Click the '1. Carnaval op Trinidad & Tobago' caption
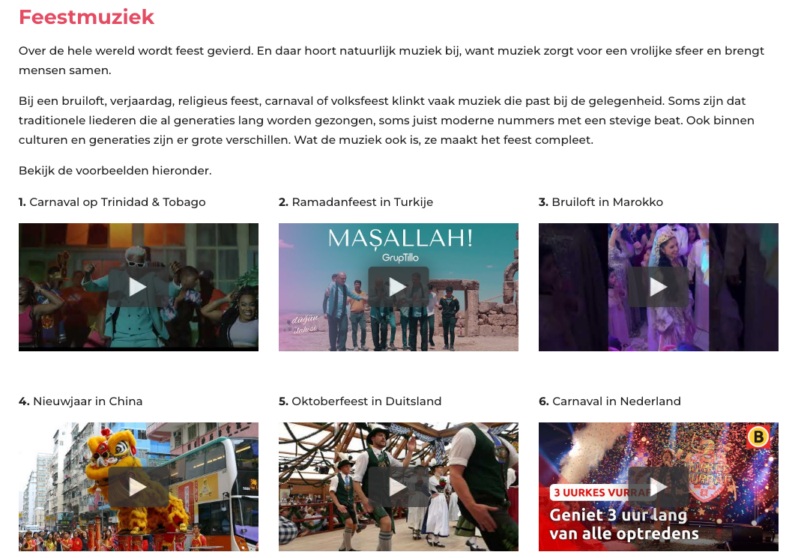The width and height of the screenshot is (795, 558). (x=112, y=202)
